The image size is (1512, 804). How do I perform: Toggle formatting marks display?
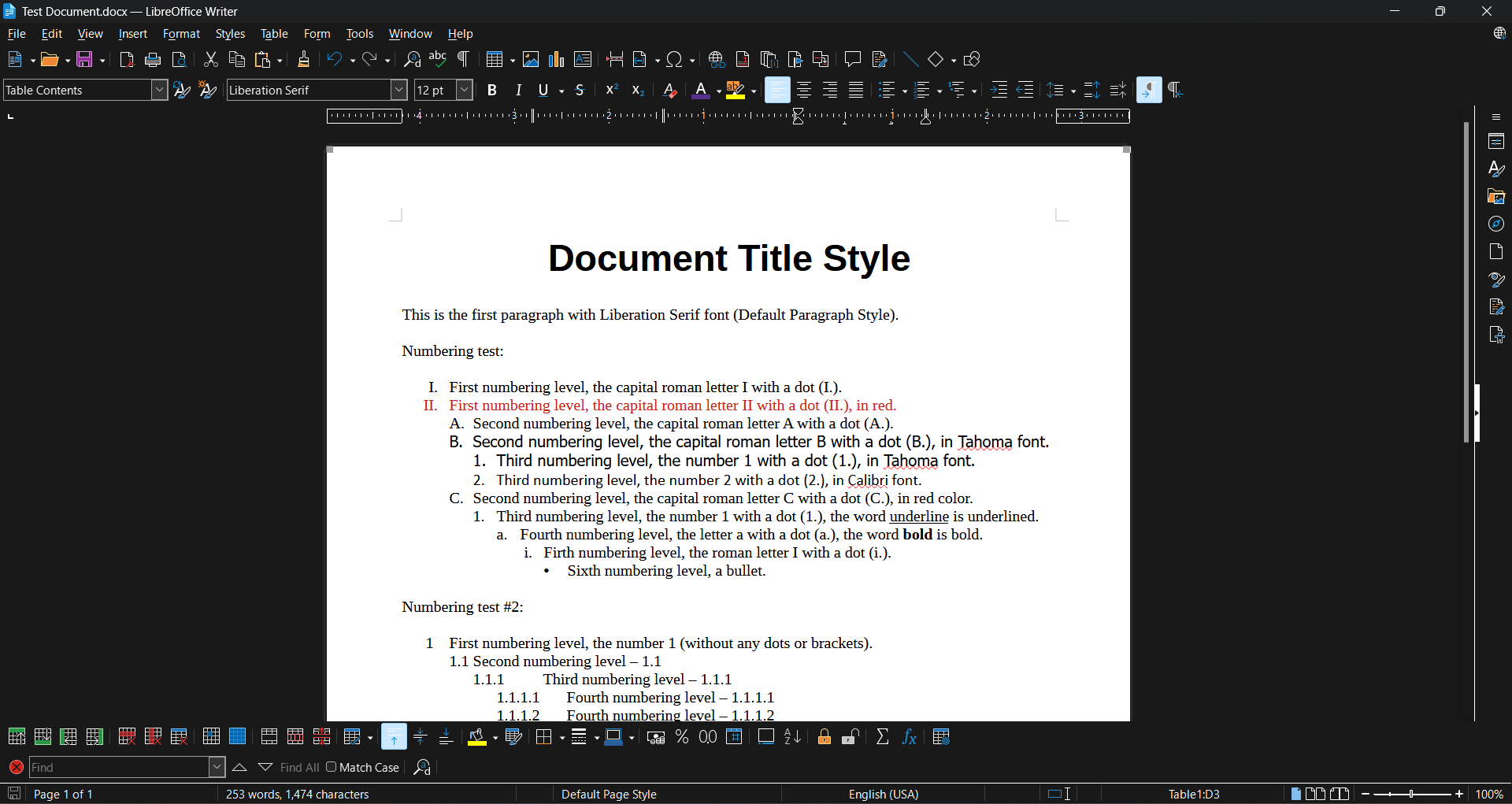pos(464,60)
